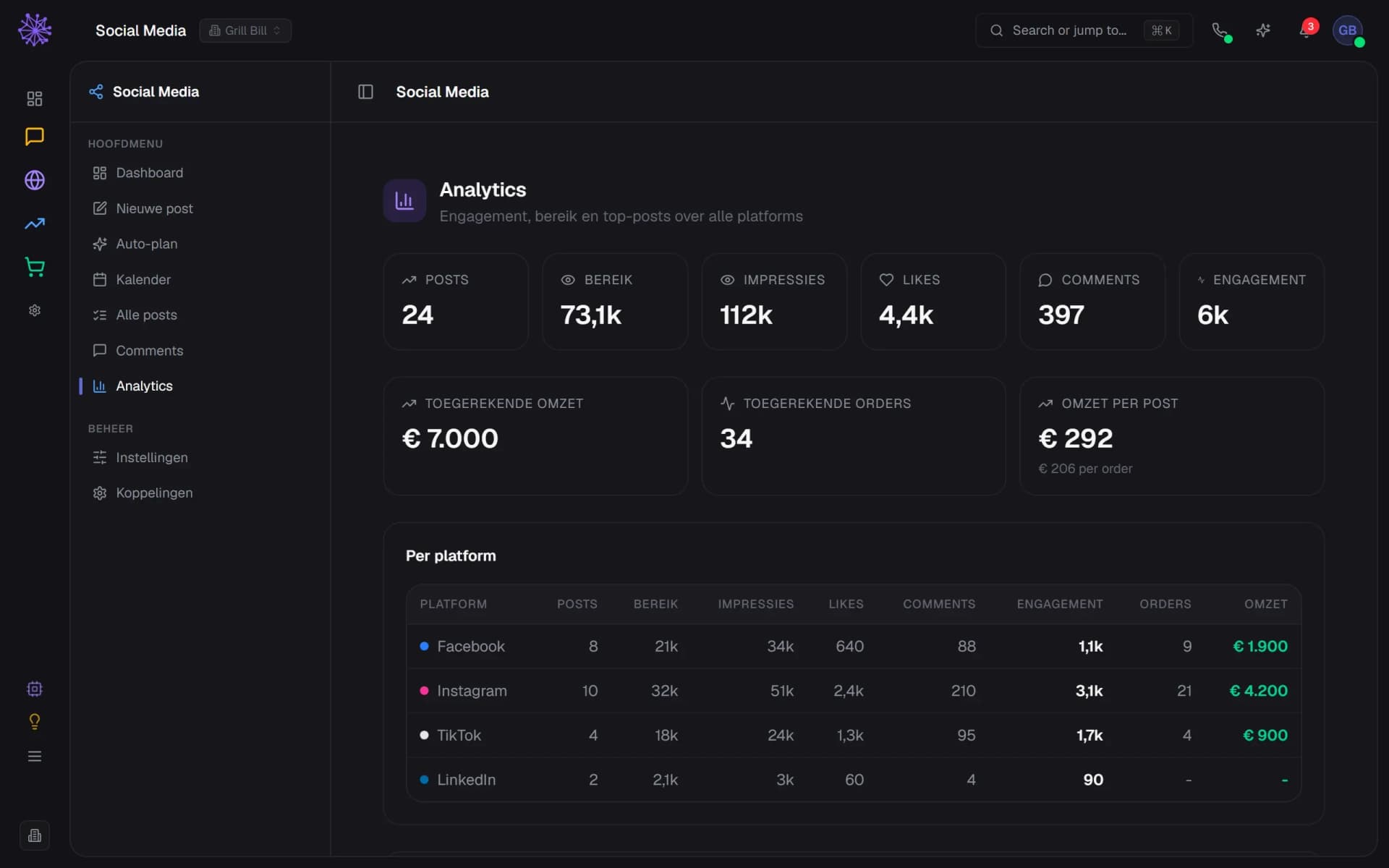Open the small gear icon in the left rail
The image size is (1389, 868).
(35, 310)
